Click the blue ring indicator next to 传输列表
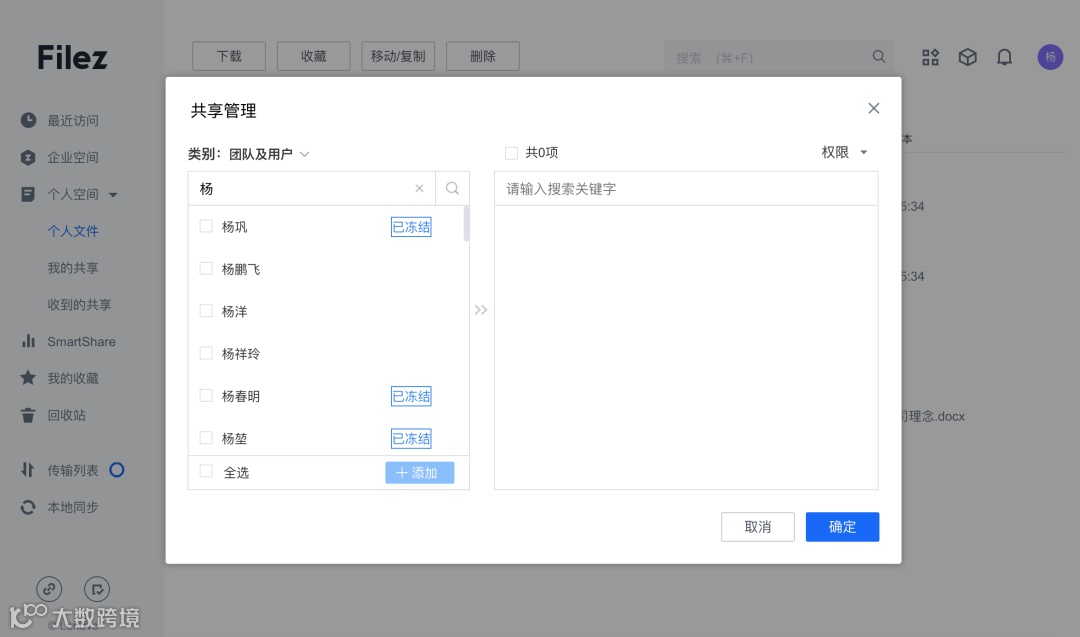Screen dimensions: 1080x637 117,470
